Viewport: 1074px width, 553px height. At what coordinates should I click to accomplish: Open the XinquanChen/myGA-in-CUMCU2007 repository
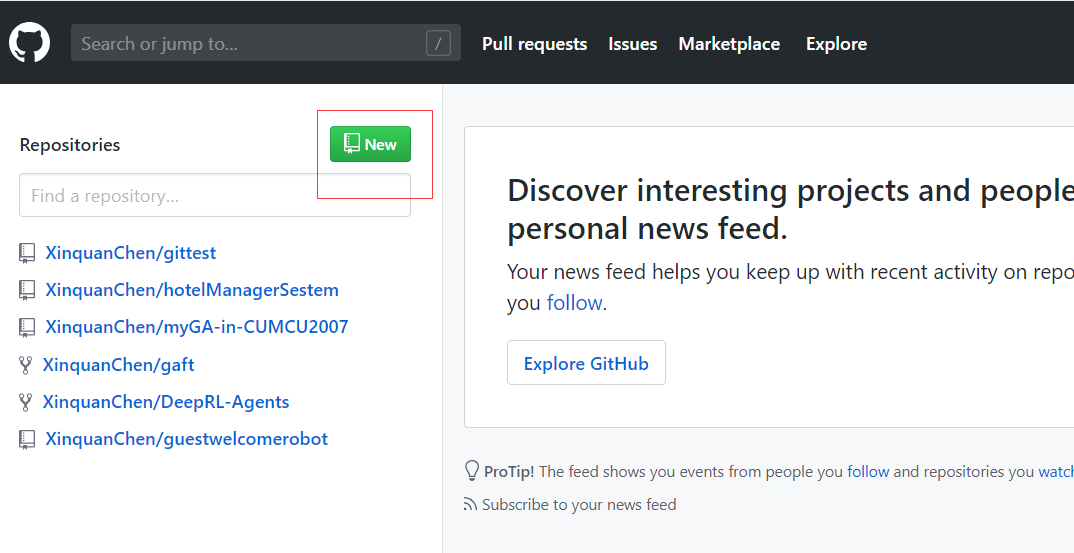pos(197,327)
